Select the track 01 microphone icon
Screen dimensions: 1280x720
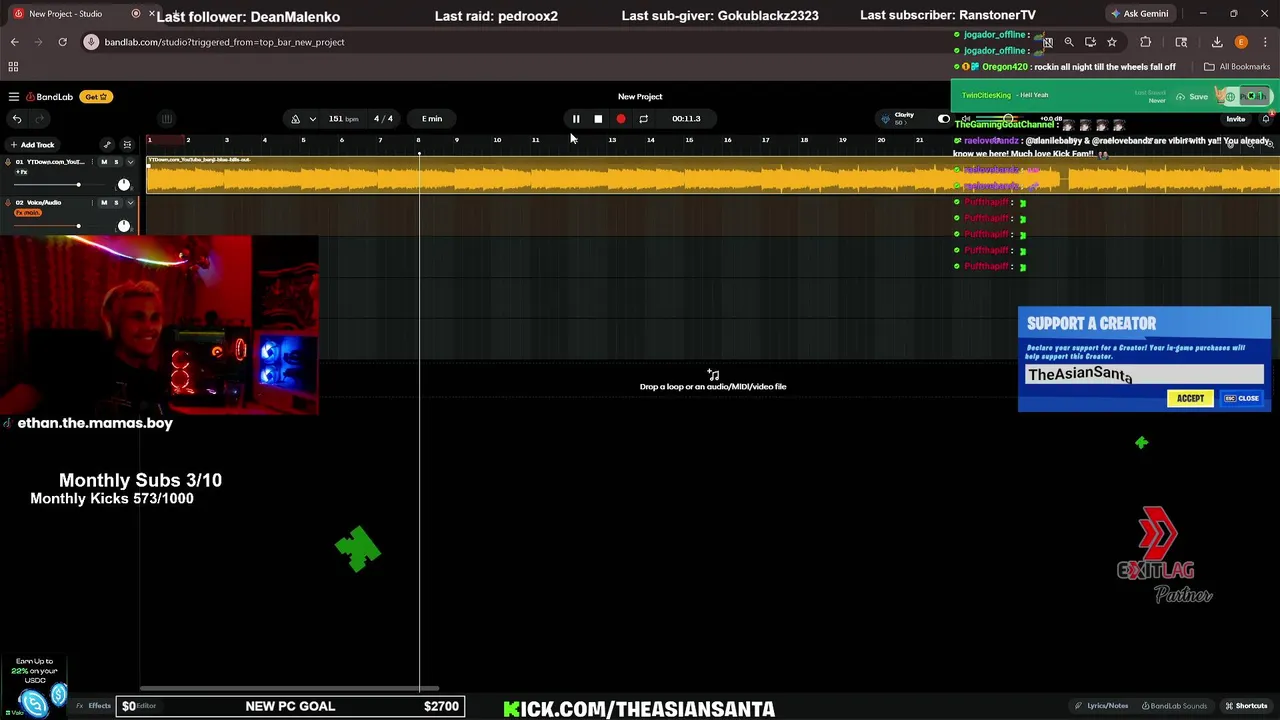click(8, 162)
